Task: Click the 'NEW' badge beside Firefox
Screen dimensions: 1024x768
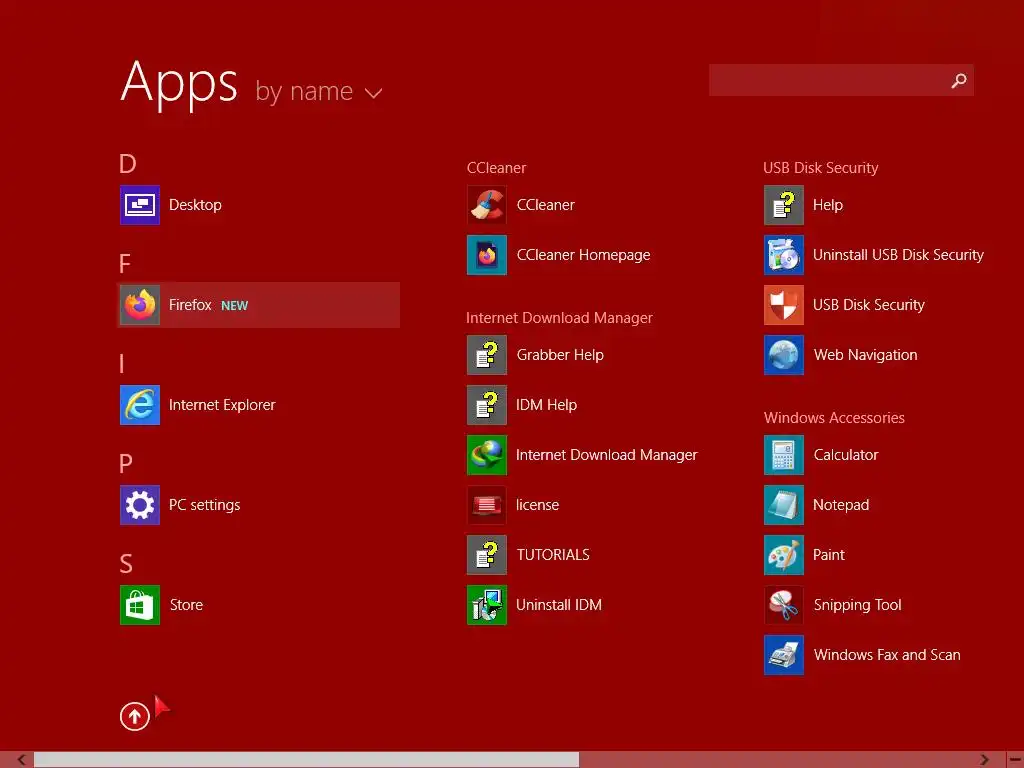Action: point(234,306)
